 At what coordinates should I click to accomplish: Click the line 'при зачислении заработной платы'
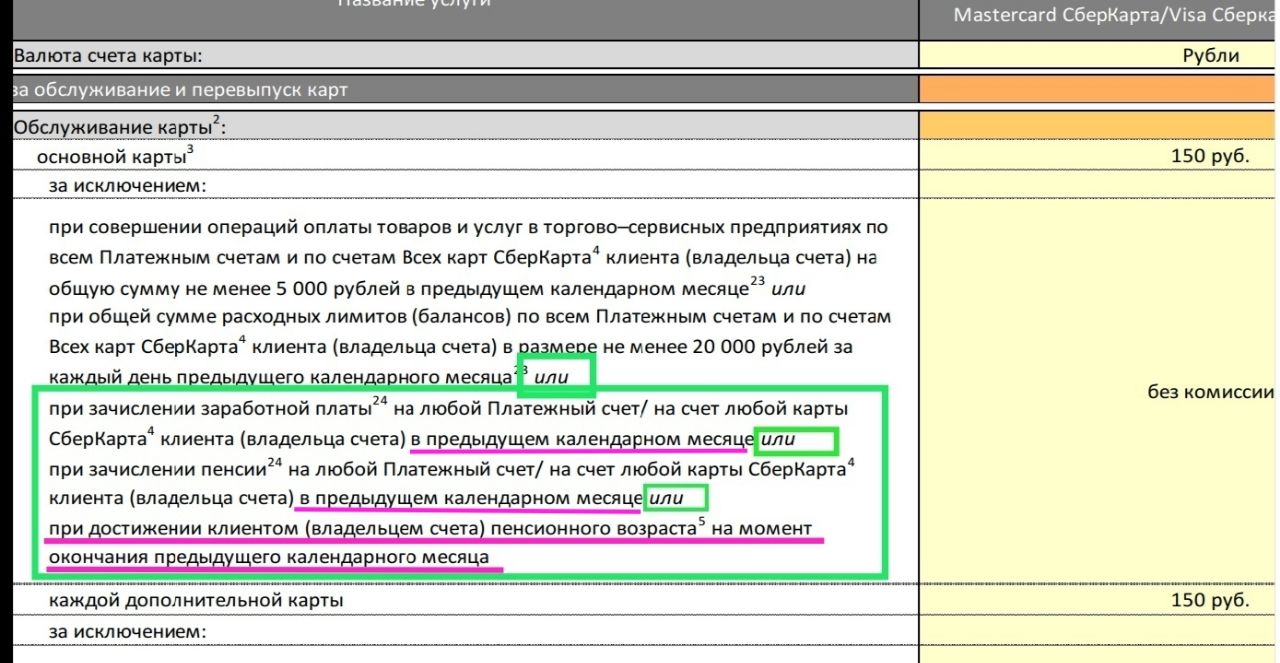(448, 408)
